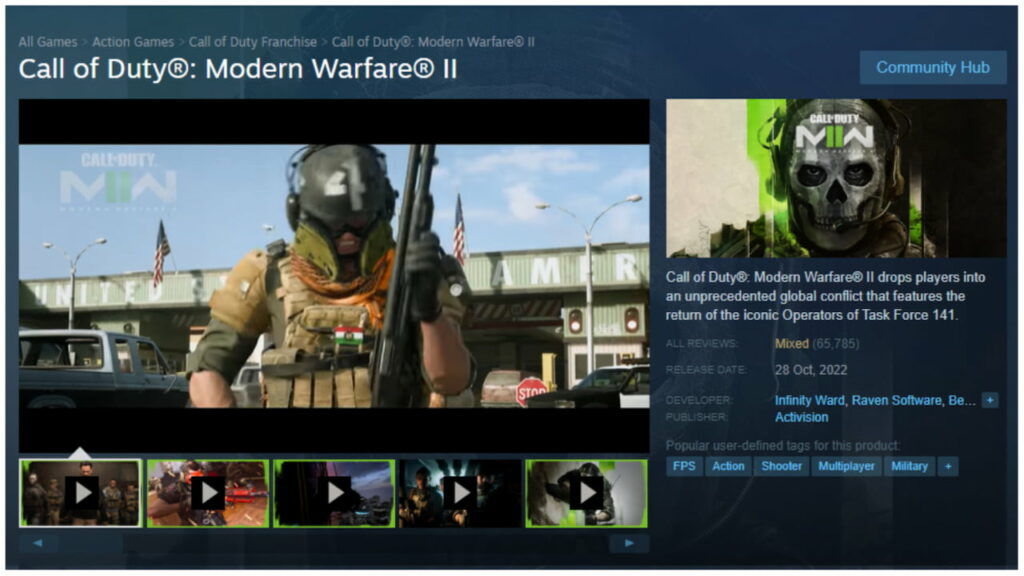Follow the Activision publisher link
This screenshot has height=576, width=1024.
pyautogui.click(x=802, y=416)
